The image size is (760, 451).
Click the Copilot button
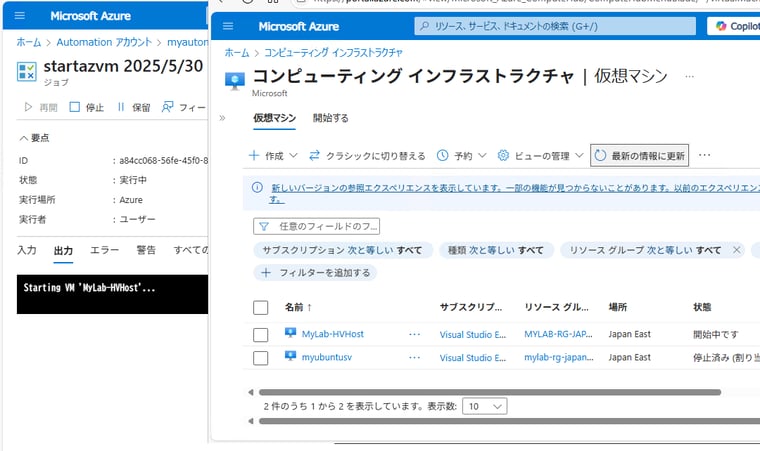click(735, 26)
